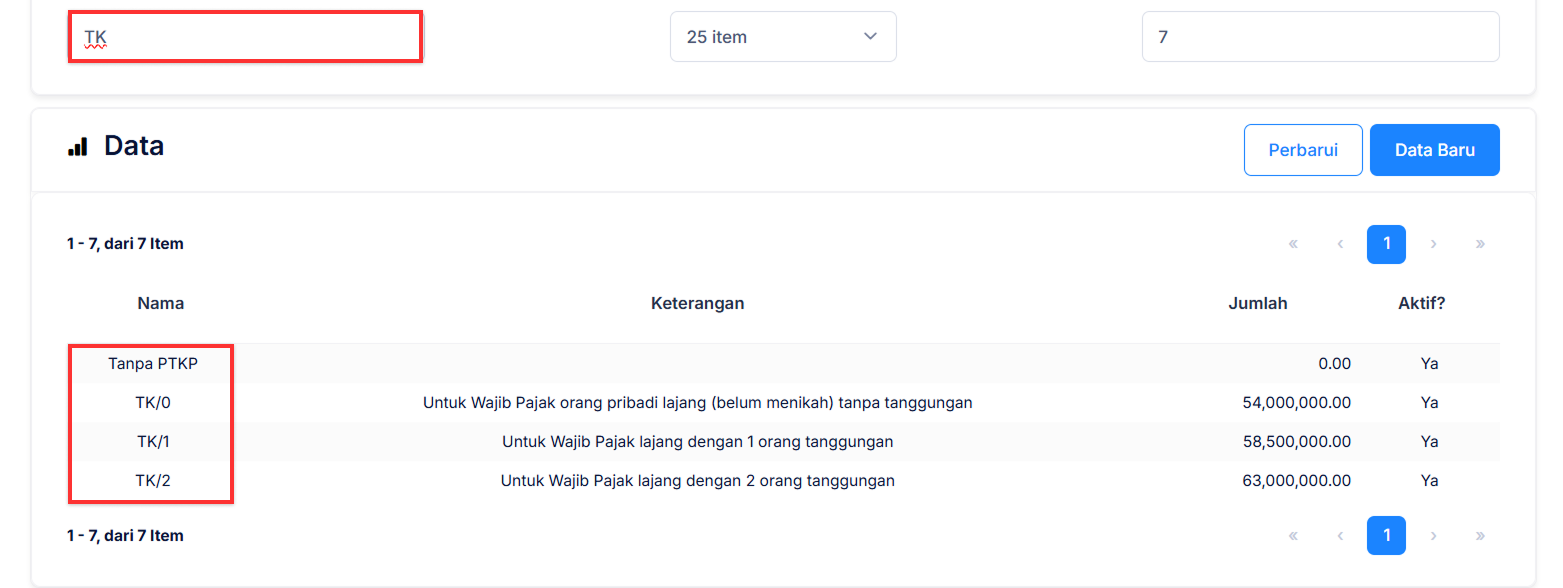
Task: Click the Perbarui button
Action: tap(1302, 149)
